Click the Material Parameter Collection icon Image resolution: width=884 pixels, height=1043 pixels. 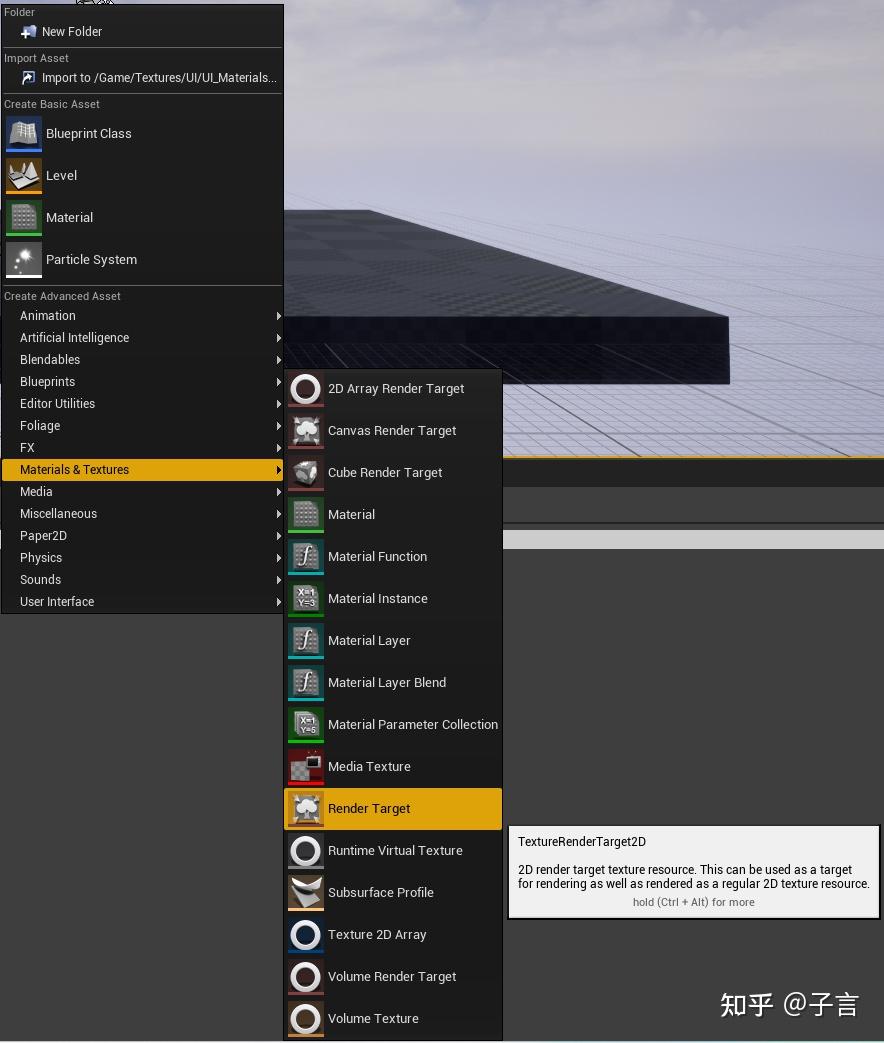click(x=305, y=724)
